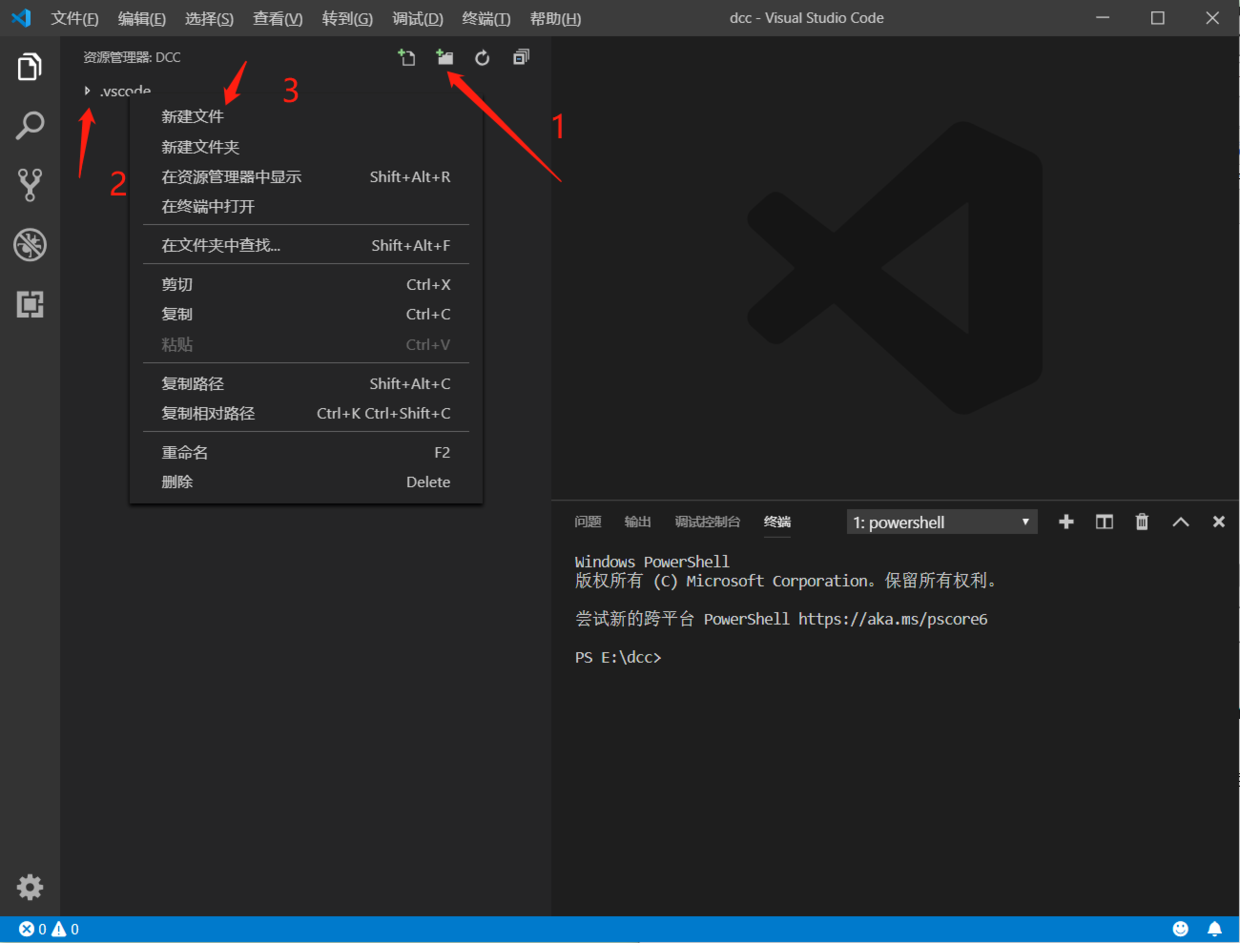Image resolution: width=1240 pixels, height=943 pixels.
Task: Close the terminal panel
Action: [x=1219, y=522]
